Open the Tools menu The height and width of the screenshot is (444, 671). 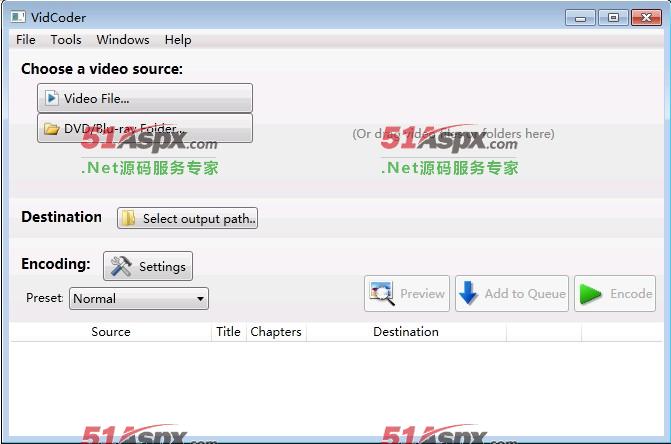[66, 40]
